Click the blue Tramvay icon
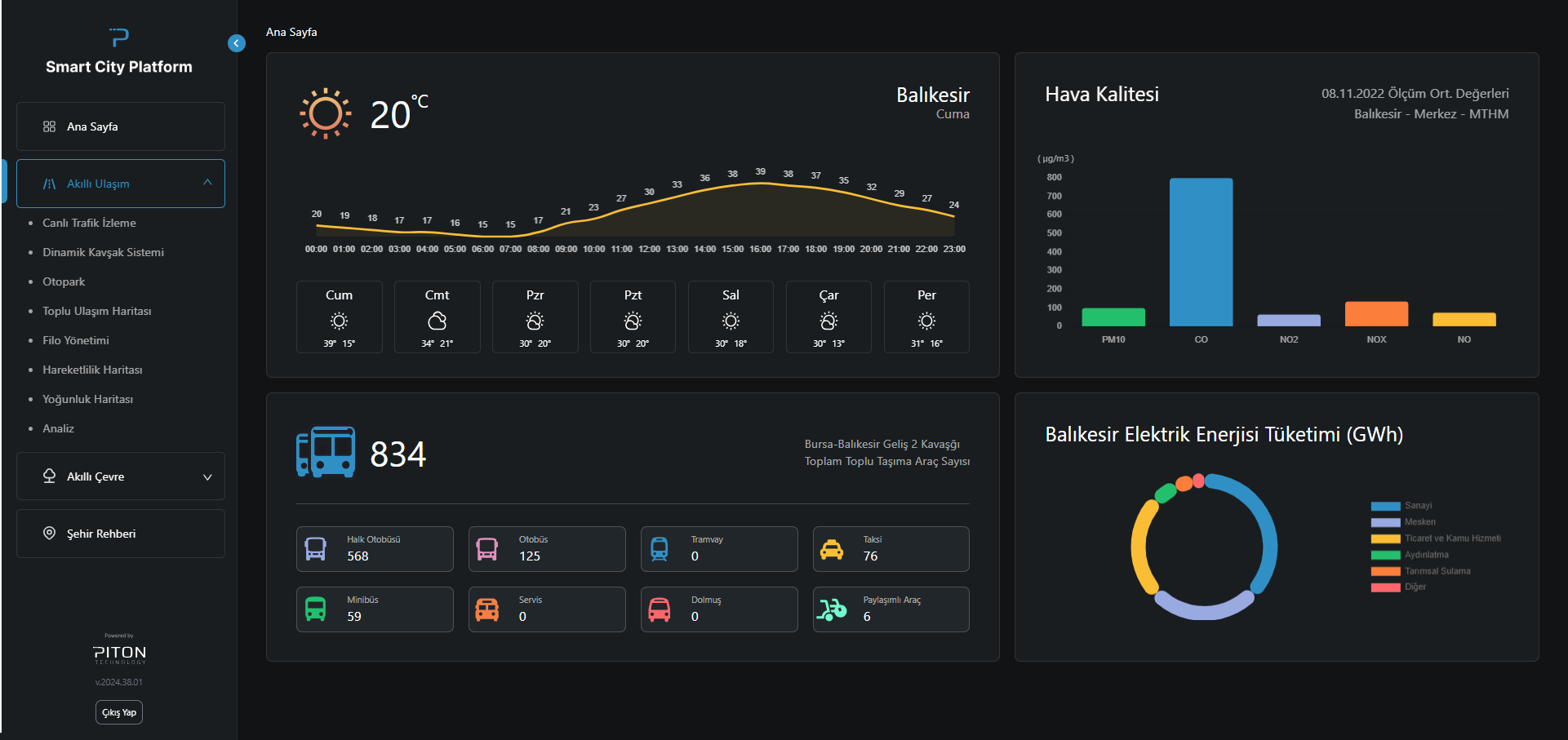Screen dimensions: 1568x740 [659, 549]
